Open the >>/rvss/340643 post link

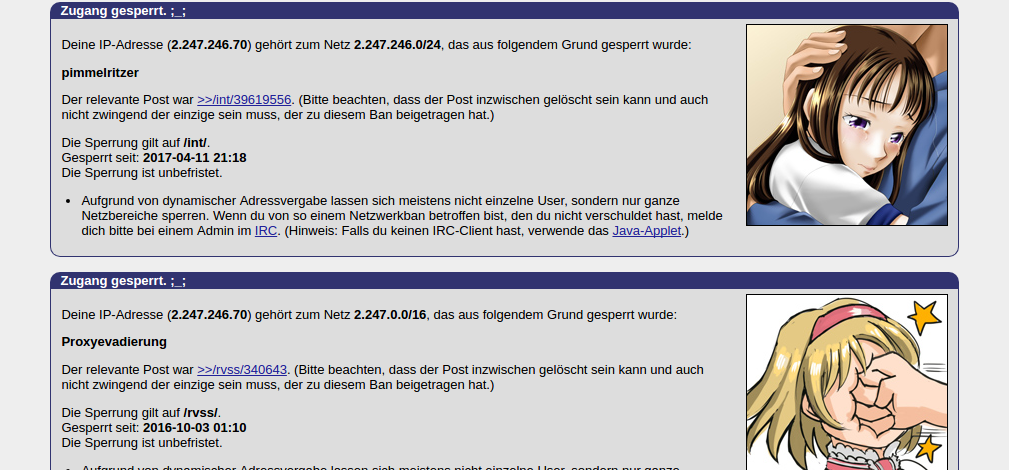(x=242, y=370)
